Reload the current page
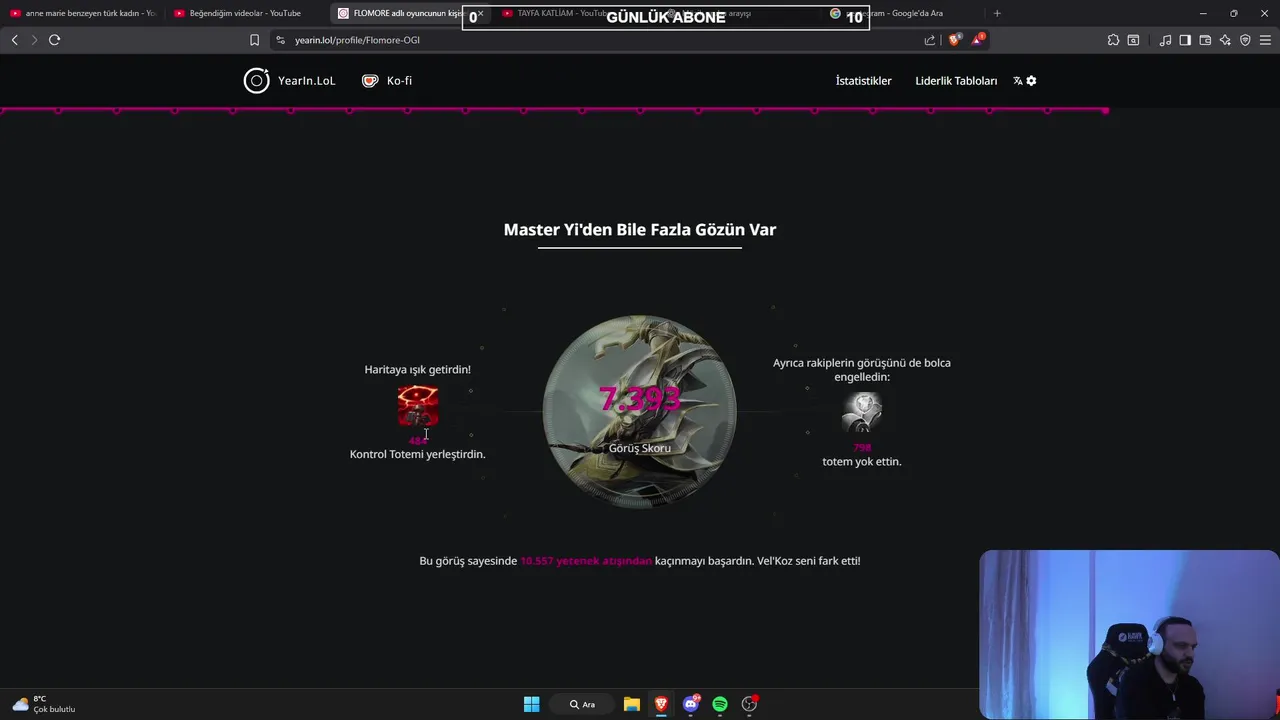The height and width of the screenshot is (720, 1280). coord(54,40)
